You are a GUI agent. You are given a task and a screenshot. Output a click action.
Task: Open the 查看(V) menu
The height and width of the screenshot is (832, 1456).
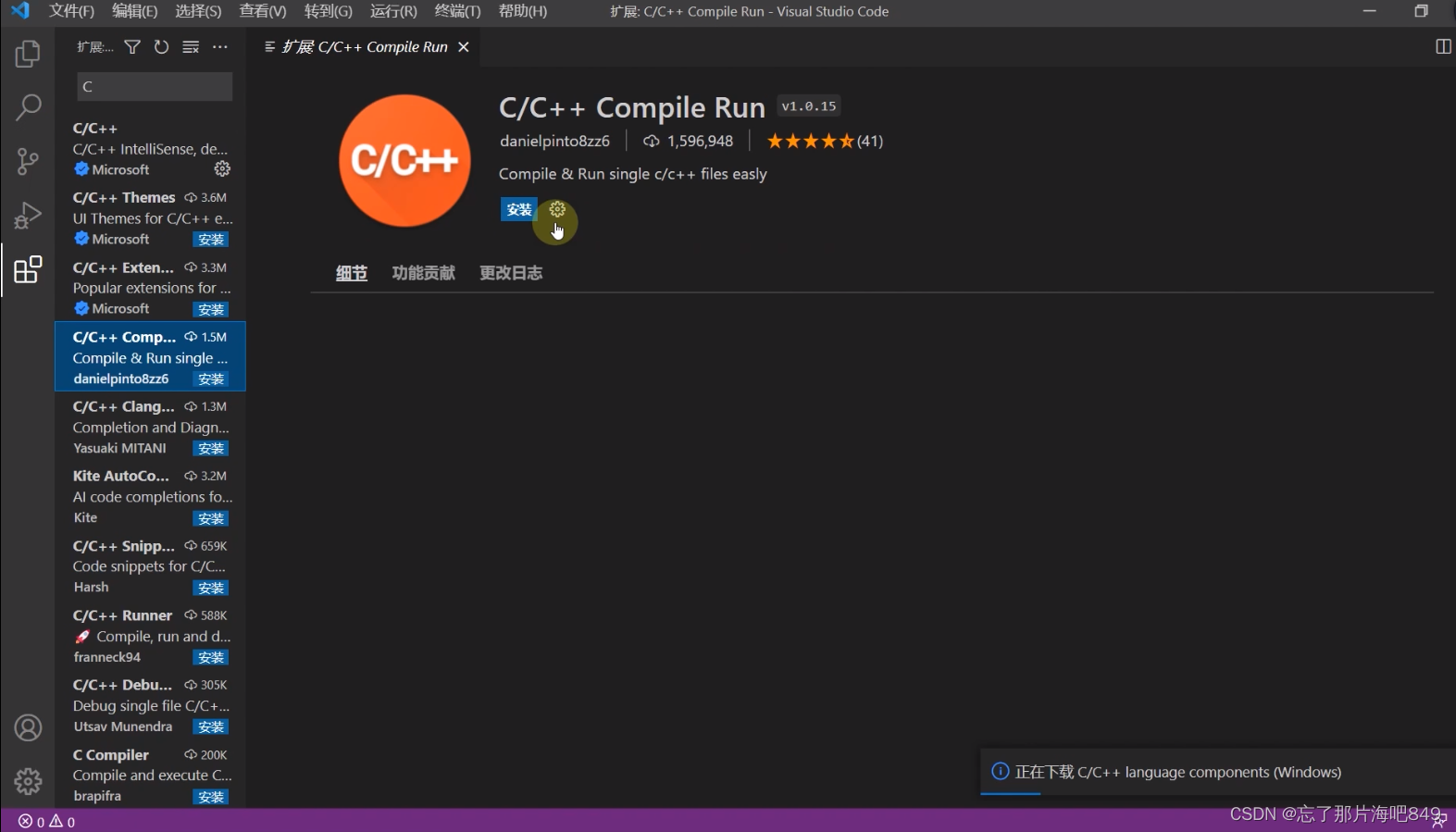tap(262, 11)
